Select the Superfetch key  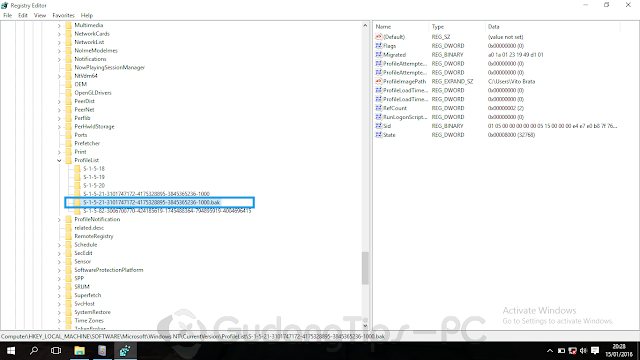[88, 295]
